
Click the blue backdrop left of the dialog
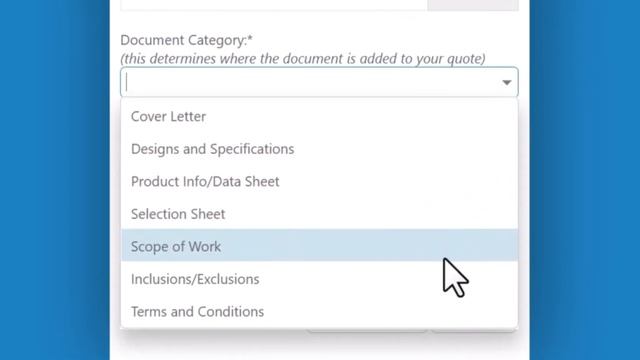point(55,180)
